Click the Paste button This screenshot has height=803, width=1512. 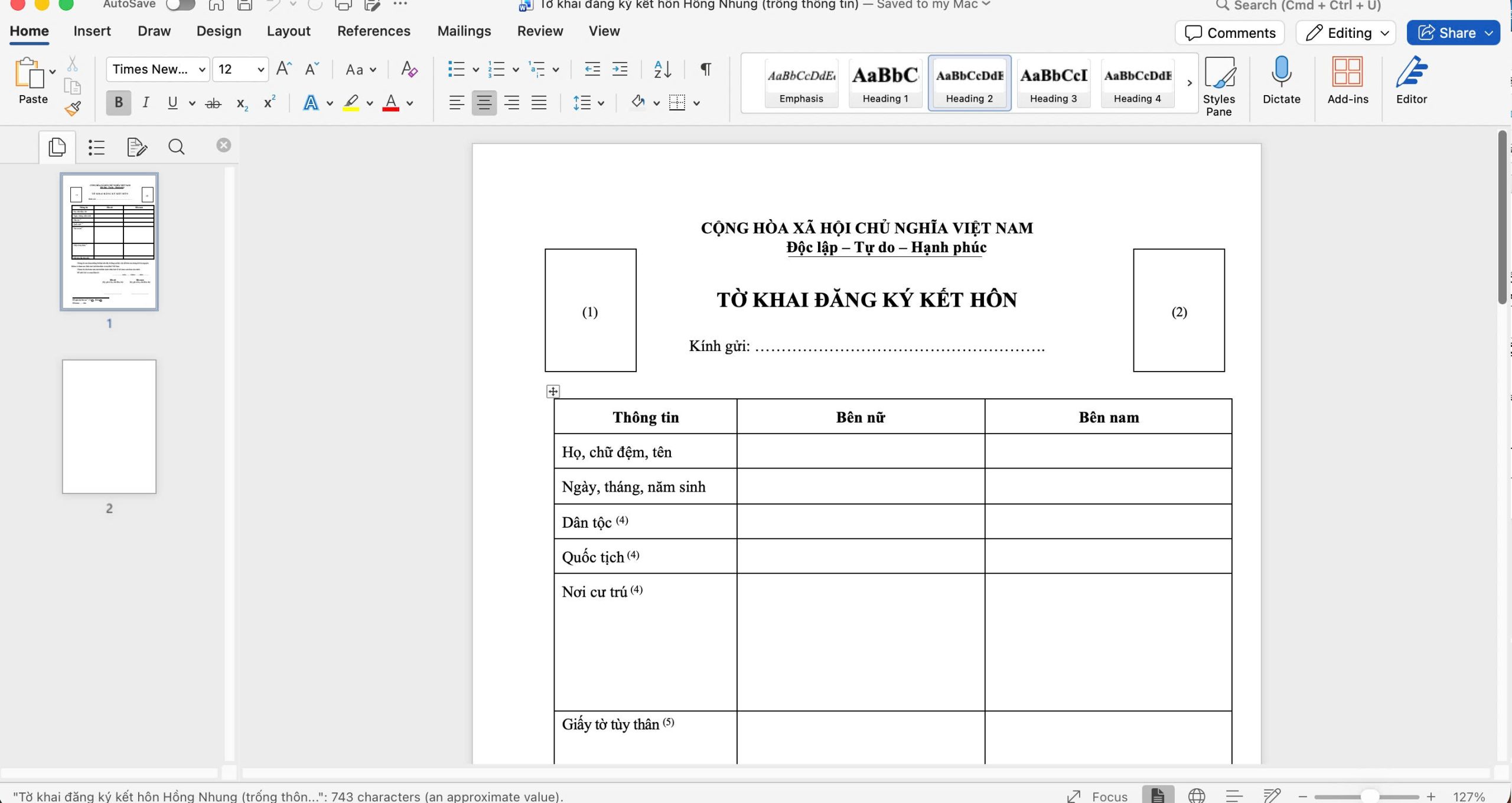click(33, 82)
